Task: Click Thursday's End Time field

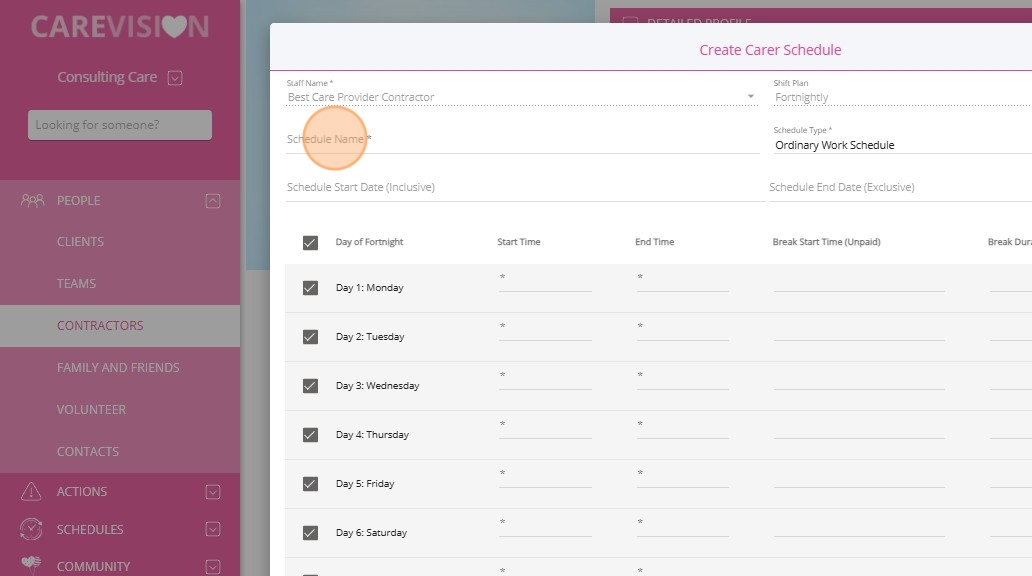Action: click(x=683, y=429)
